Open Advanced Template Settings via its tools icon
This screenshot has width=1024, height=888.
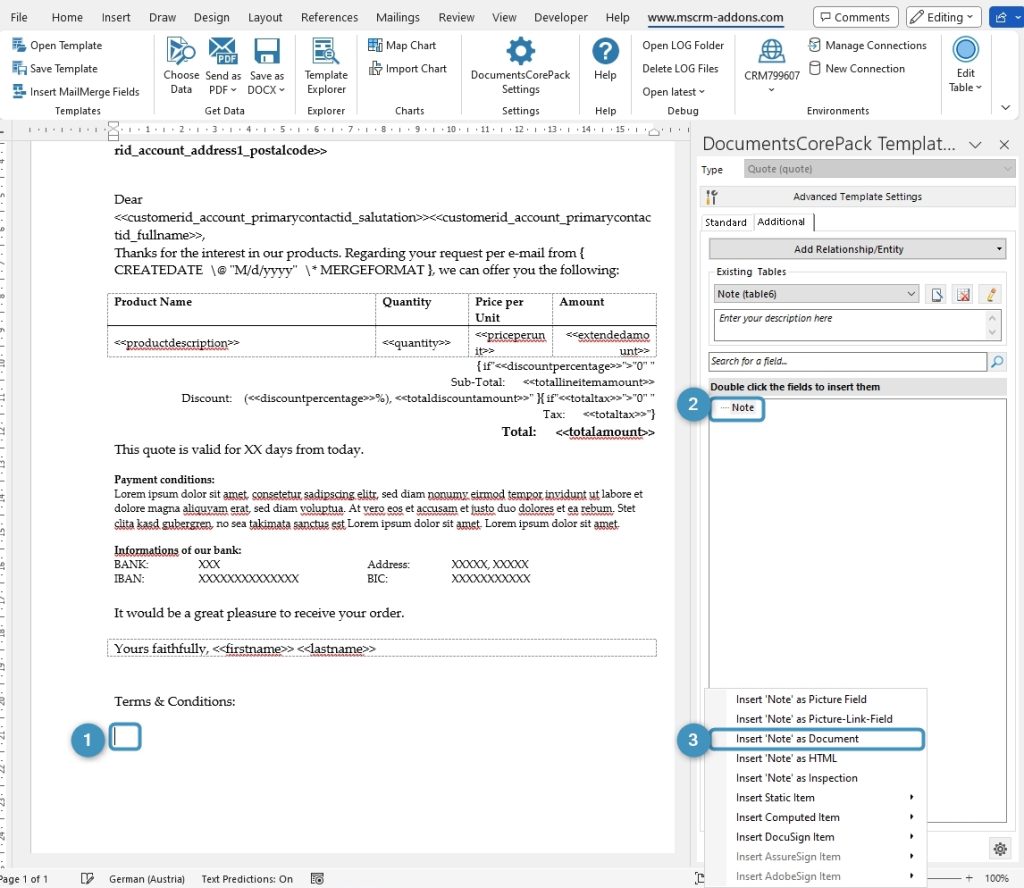[x=714, y=197]
